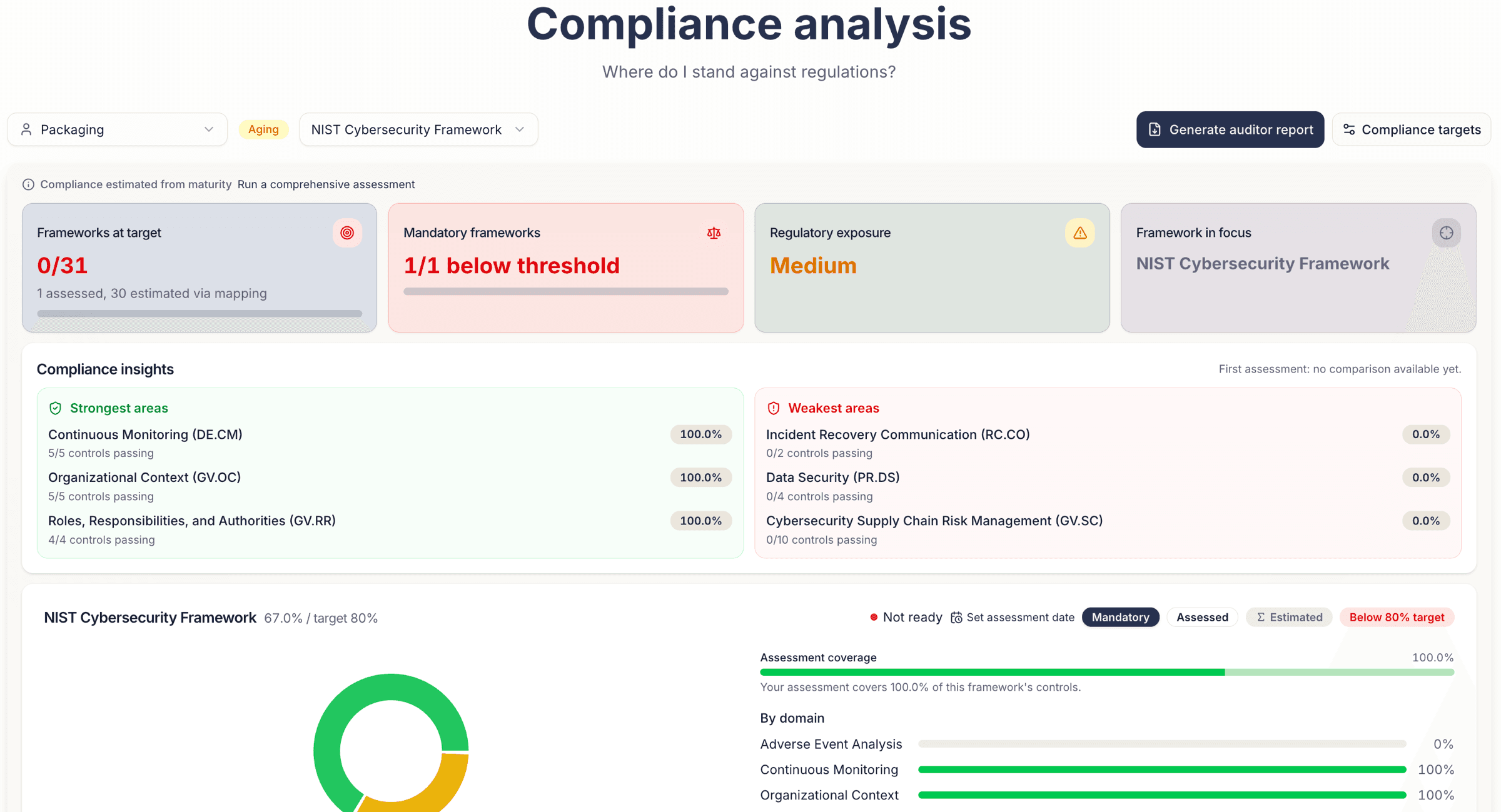Open the Regulatory exposure Medium card
The height and width of the screenshot is (812, 1501).
(932, 268)
